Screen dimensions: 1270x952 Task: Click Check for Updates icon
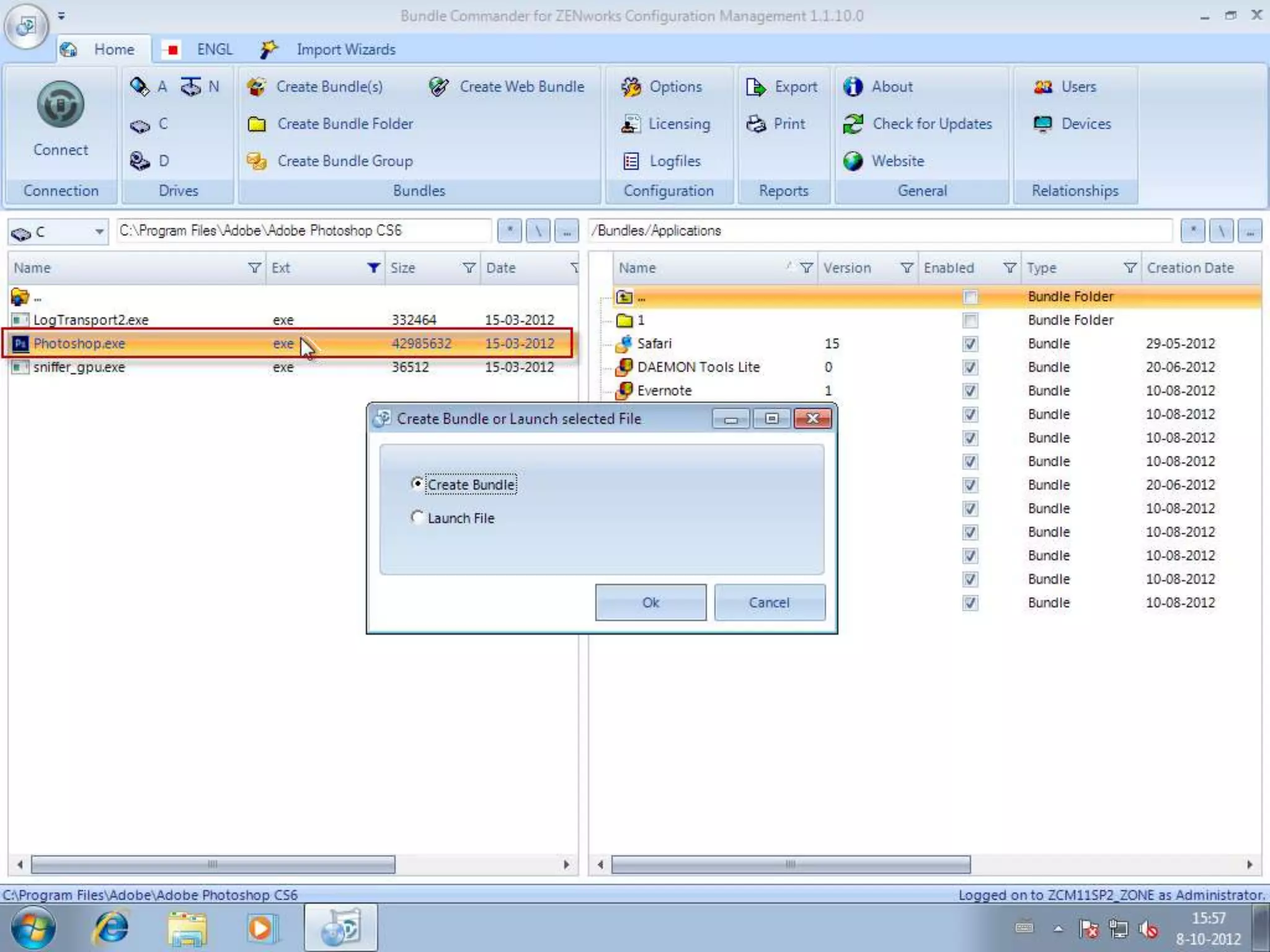click(853, 124)
